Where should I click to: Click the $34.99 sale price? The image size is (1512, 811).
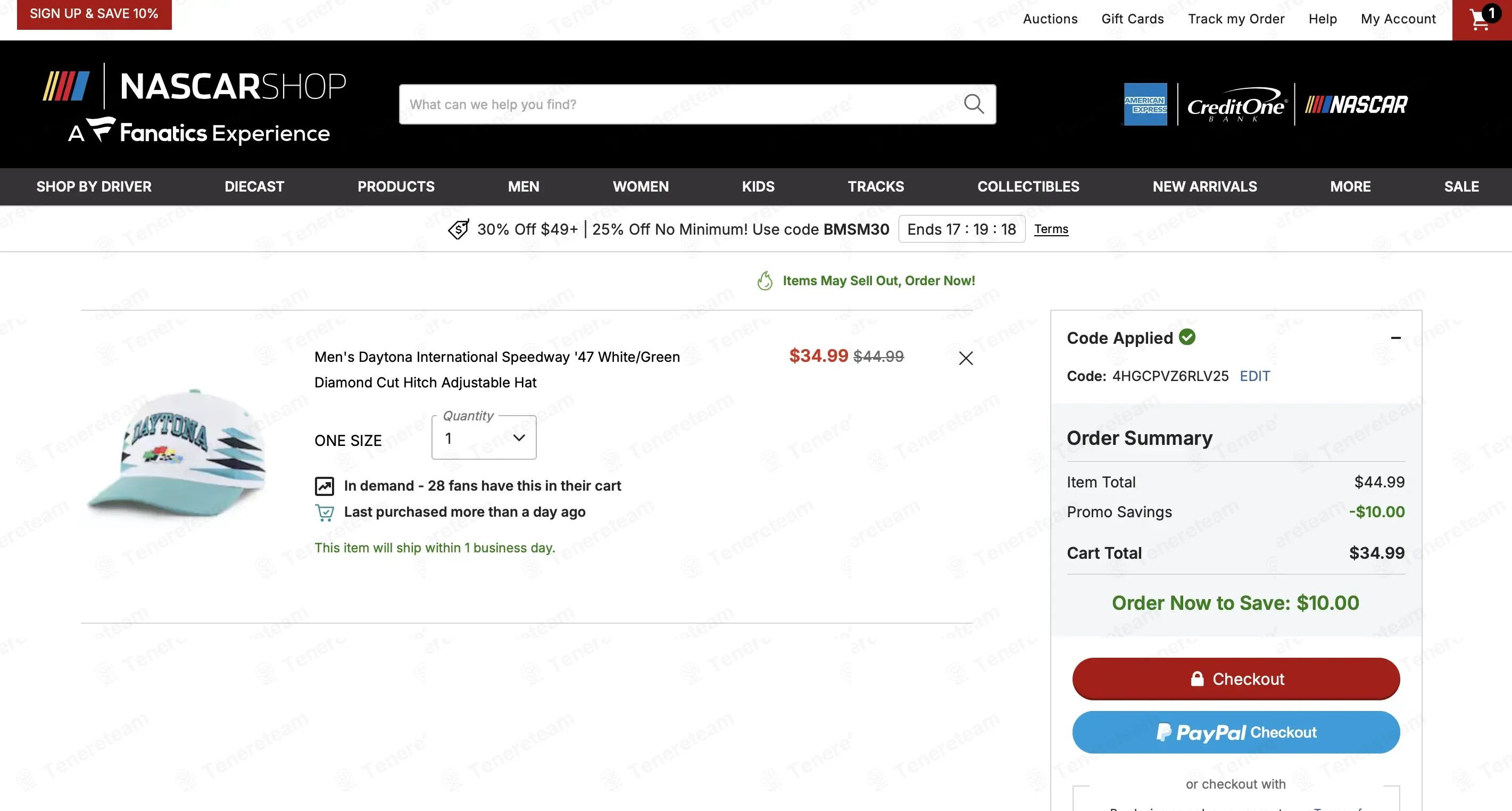818,355
